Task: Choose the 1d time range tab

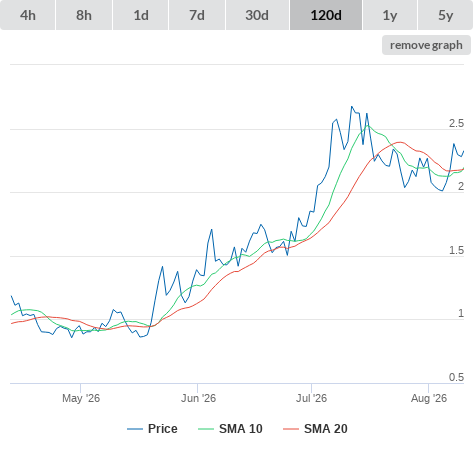Action: (x=141, y=15)
